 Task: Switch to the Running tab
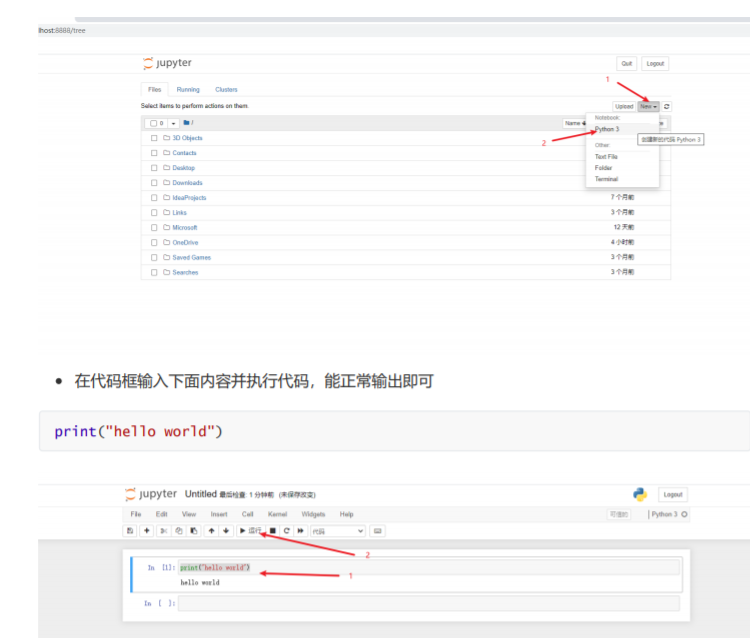(188, 89)
